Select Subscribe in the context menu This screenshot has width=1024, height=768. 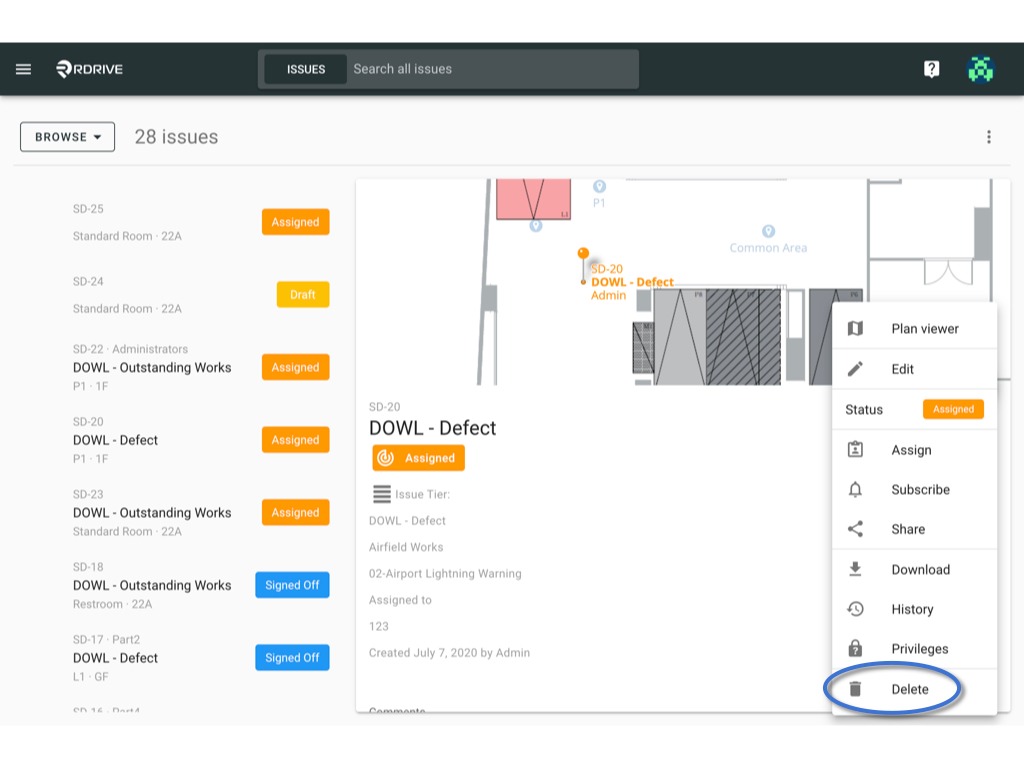click(914, 489)
